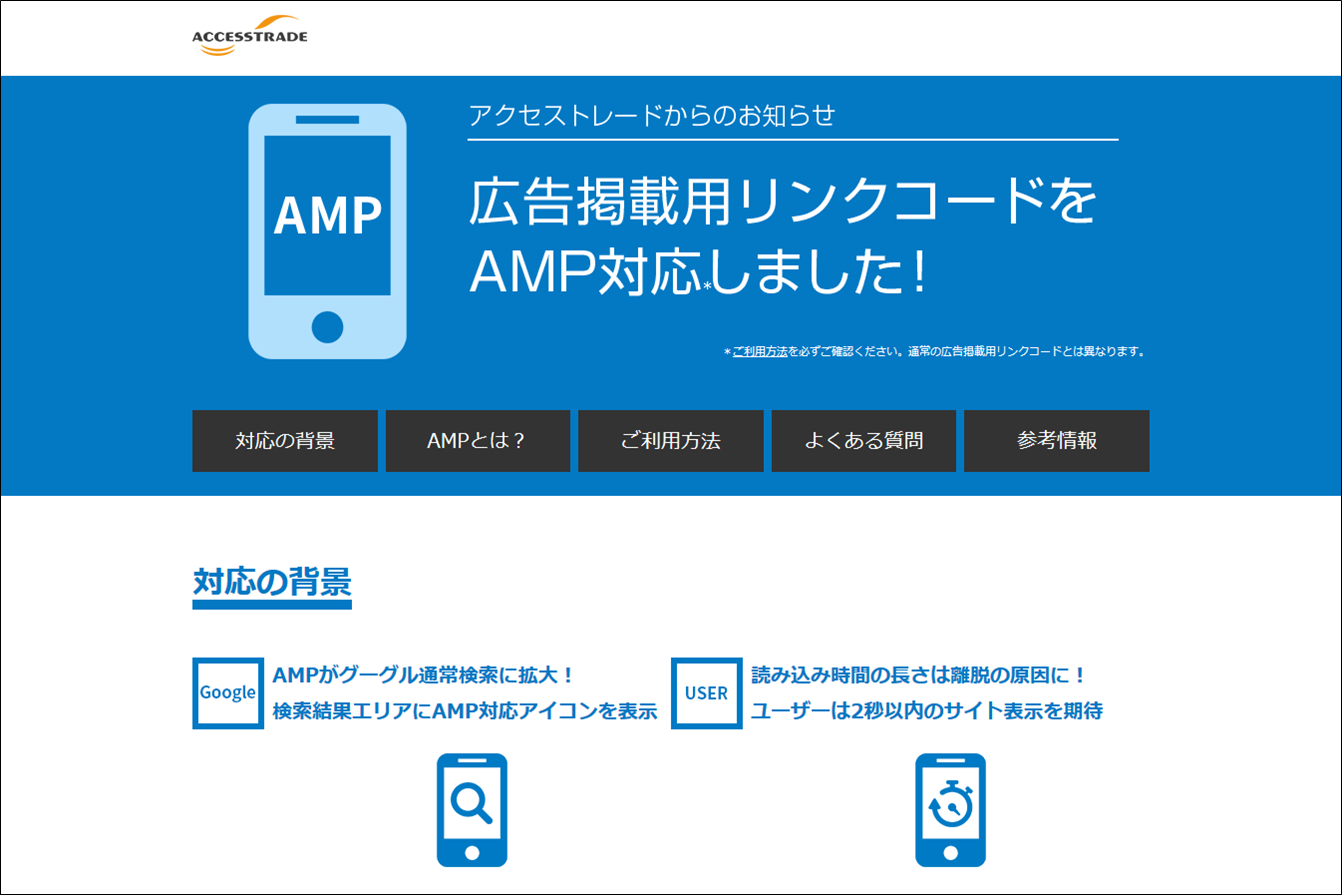Click the アクセストレードからのお知らせ heading
Viewport: 1342px width, 895px height.
tap(651, 116)
